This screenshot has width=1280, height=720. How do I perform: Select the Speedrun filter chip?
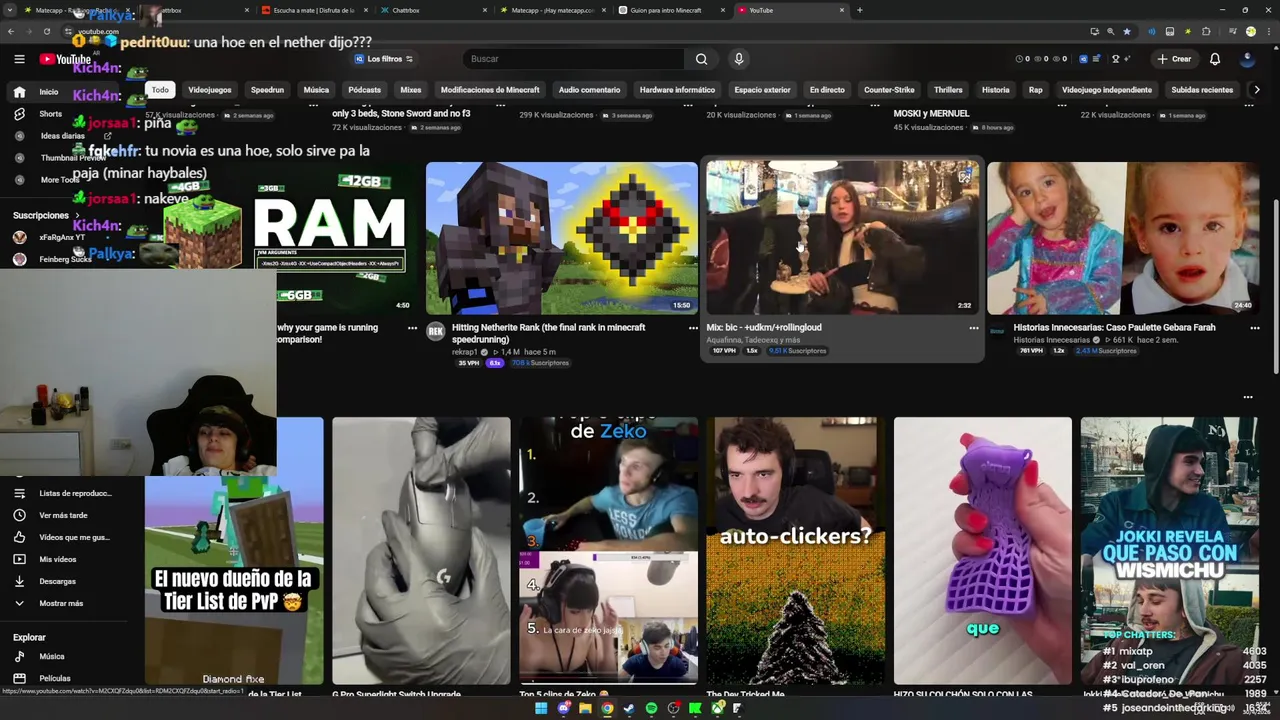[x=267, y=90]
